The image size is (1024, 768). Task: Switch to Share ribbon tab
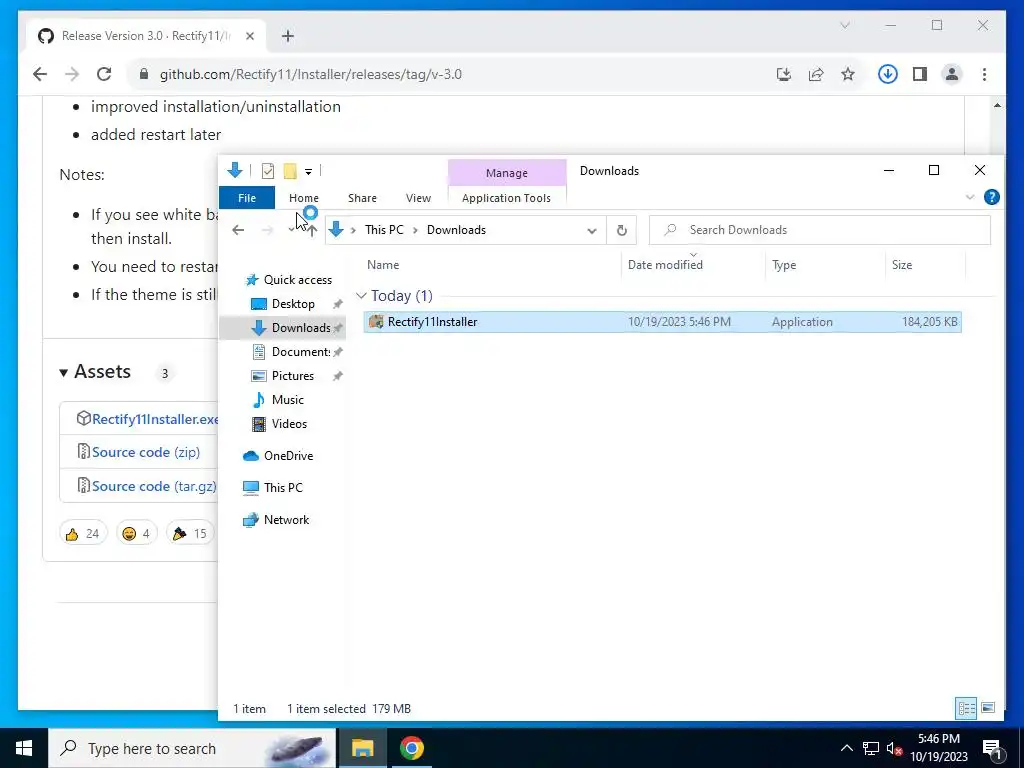pos(362,198)
